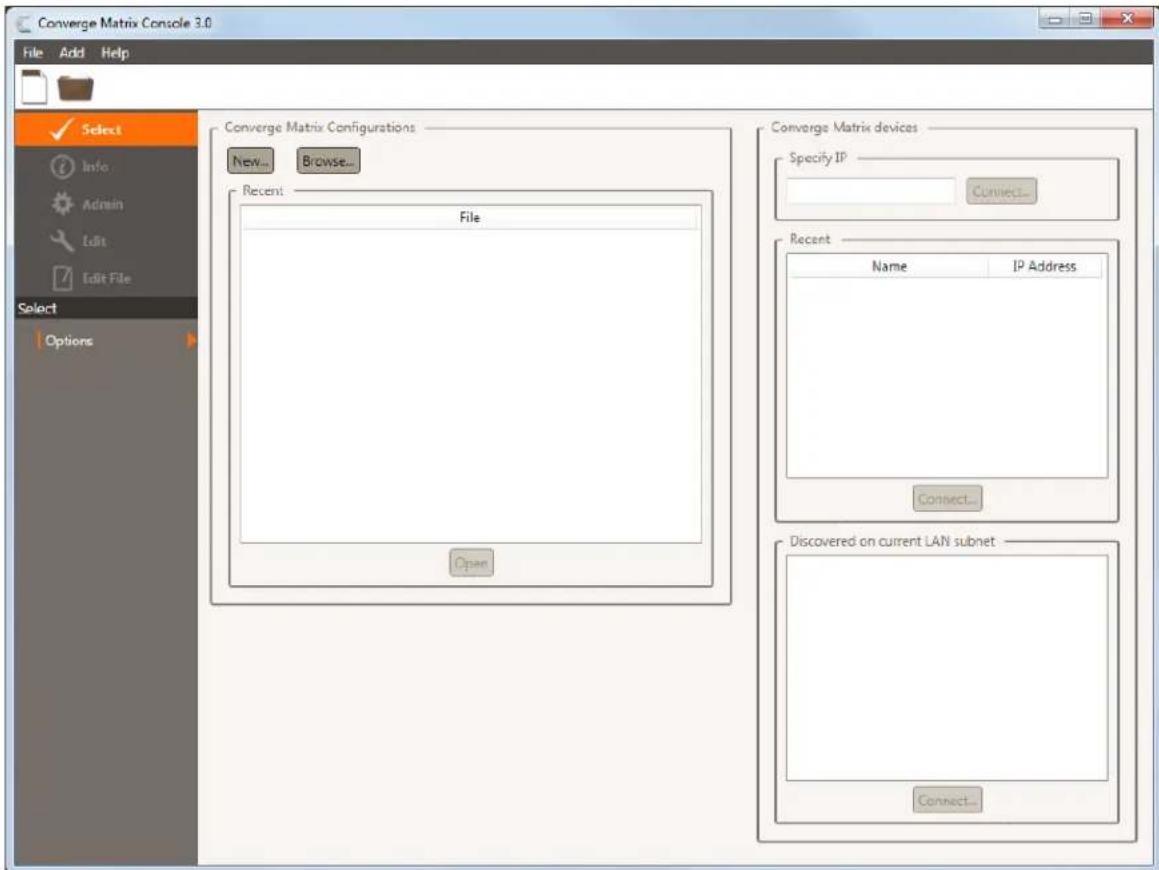Viewport: 1159px width, 870px height.
Task: Close the Converge Matrix Console window
Action: tap(1126, 20)
